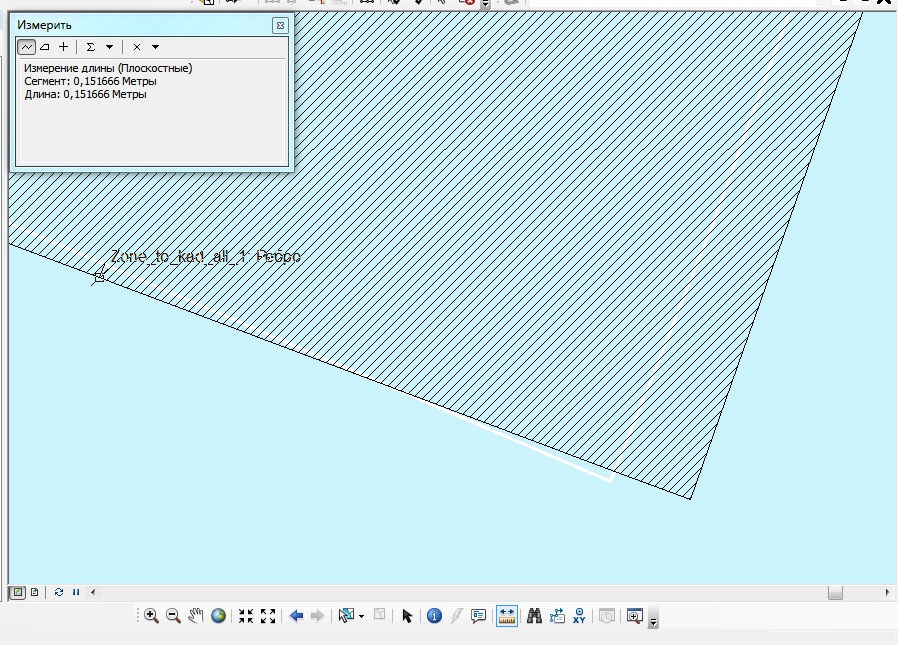Open Select Features tool dropdown arrow

click(361, 616)
